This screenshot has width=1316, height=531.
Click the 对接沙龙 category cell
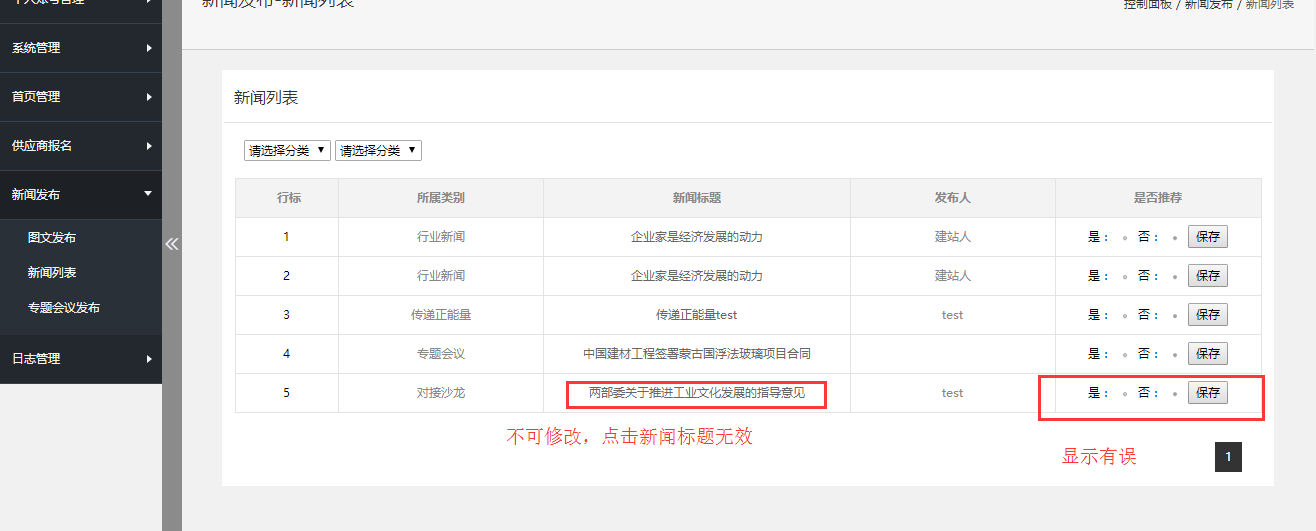coord(441,393)
